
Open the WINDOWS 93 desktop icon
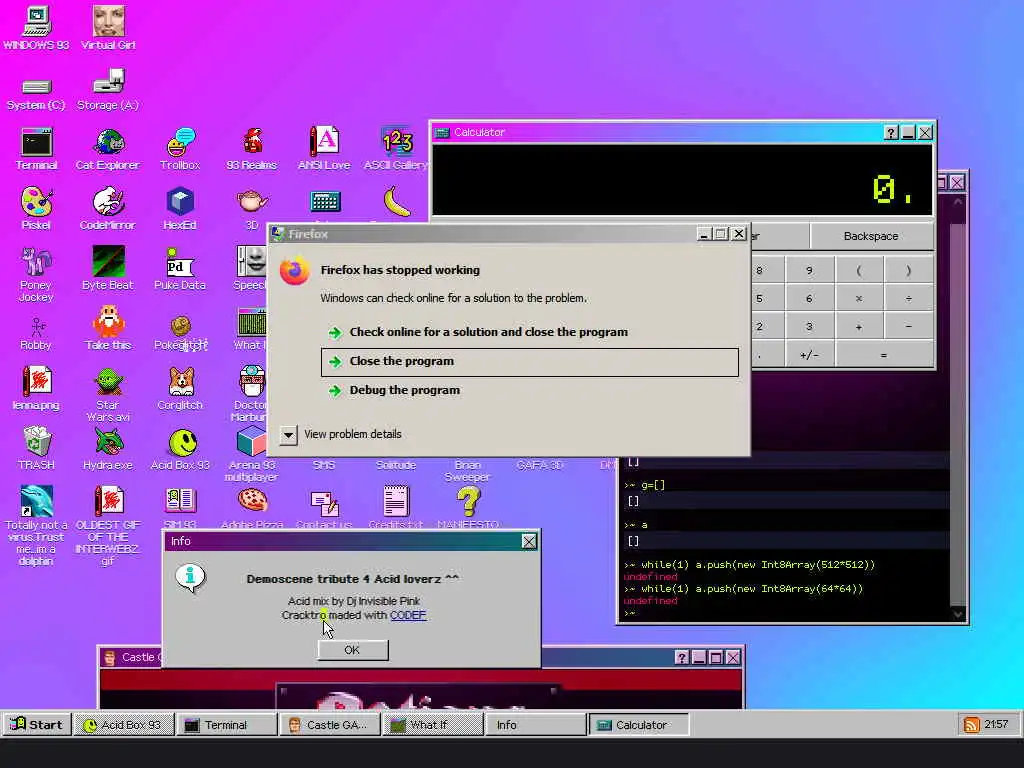[36, 27]
